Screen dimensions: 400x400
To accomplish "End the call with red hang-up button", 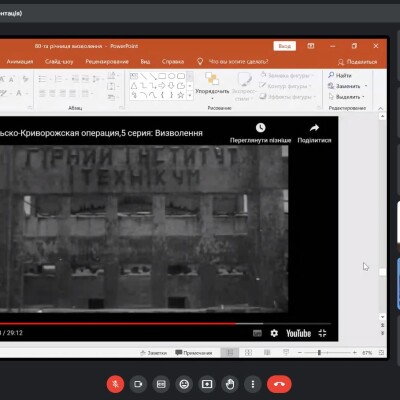I will coord(279,384).
